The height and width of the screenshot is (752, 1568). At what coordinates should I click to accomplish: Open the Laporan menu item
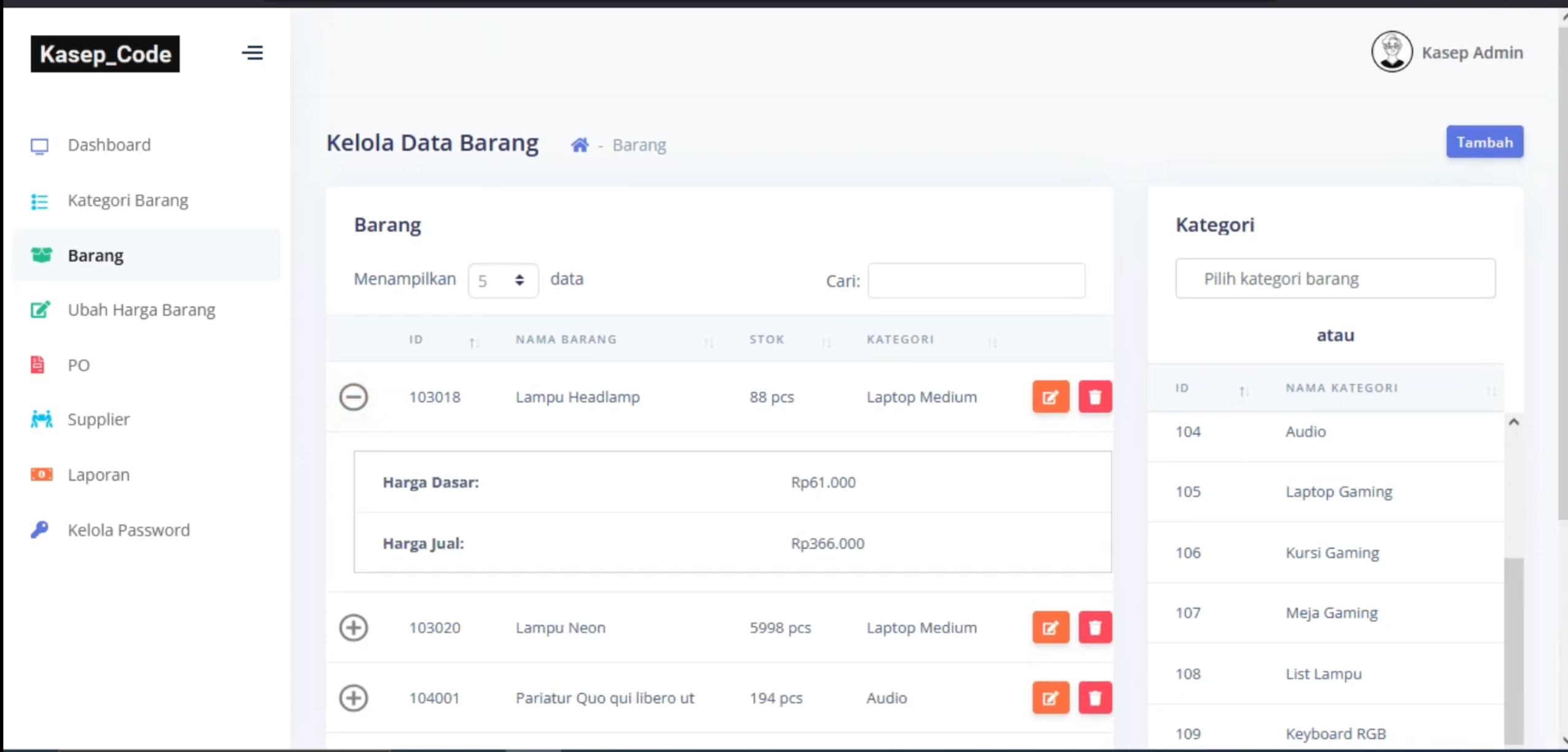point(99,474)
